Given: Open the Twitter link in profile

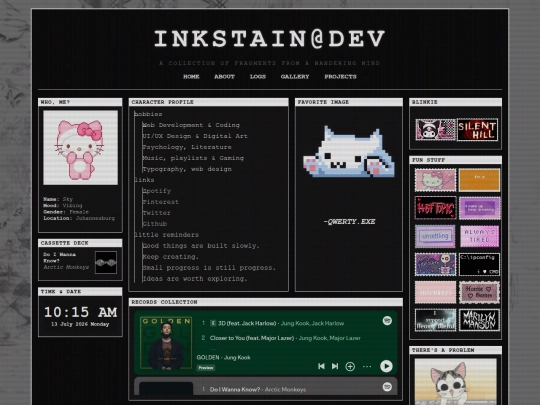Looking at the screenshot, I should tap(157, 213).
